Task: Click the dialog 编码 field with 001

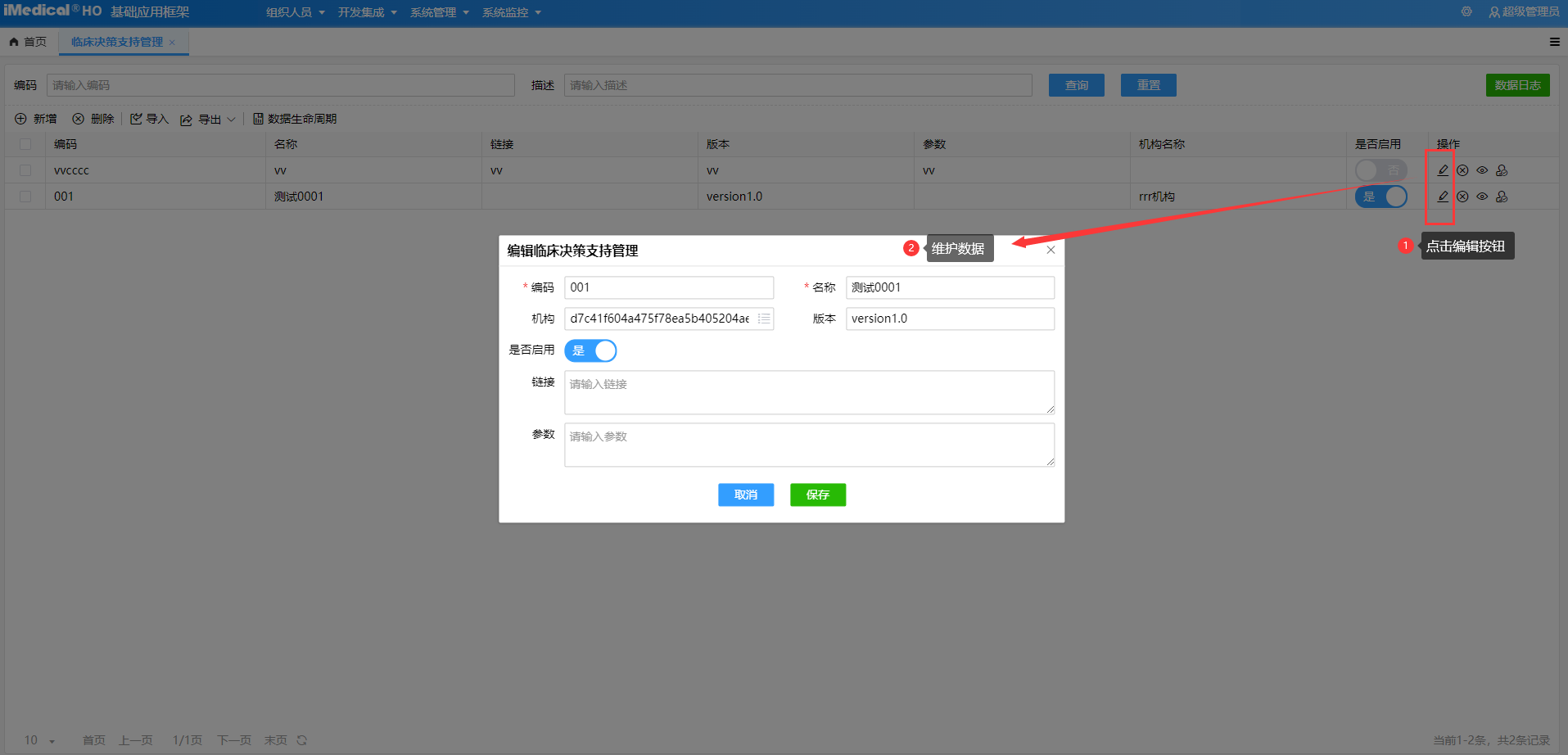Action: coord(668,287)
